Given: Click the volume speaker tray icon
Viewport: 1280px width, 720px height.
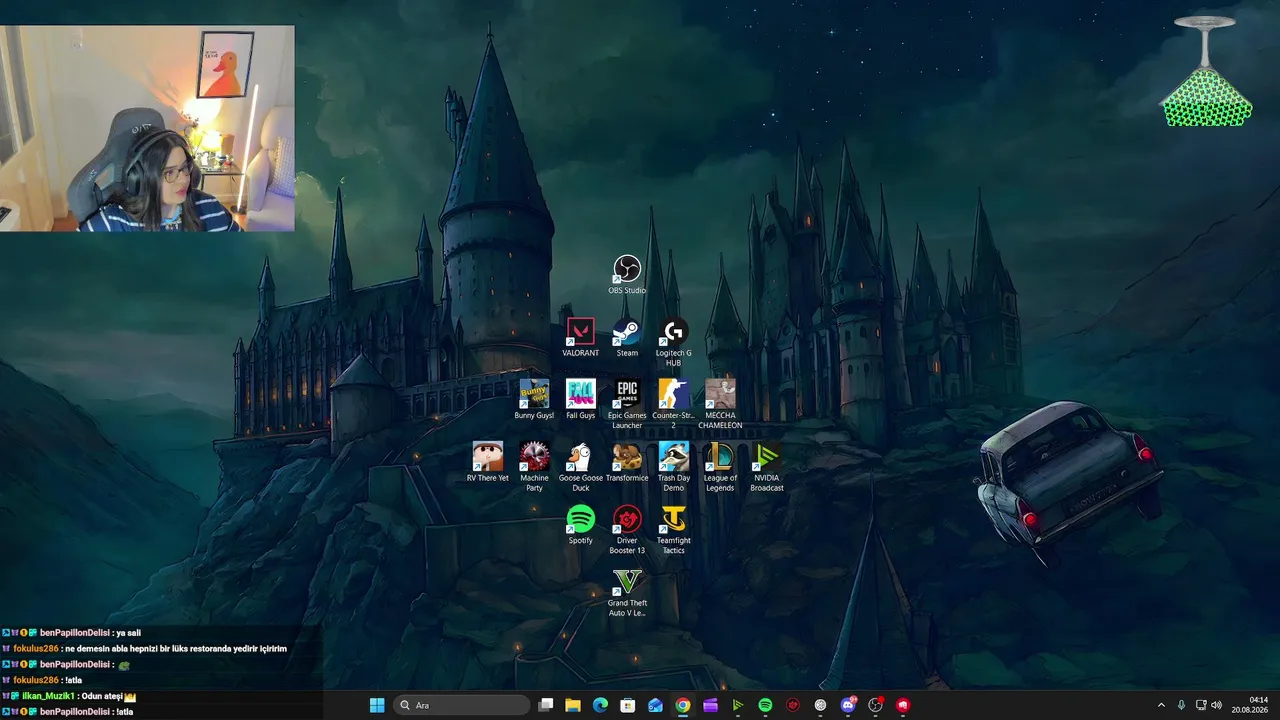Looking at the screenshot, I should pyautogui.click(x=1217, y=705).
